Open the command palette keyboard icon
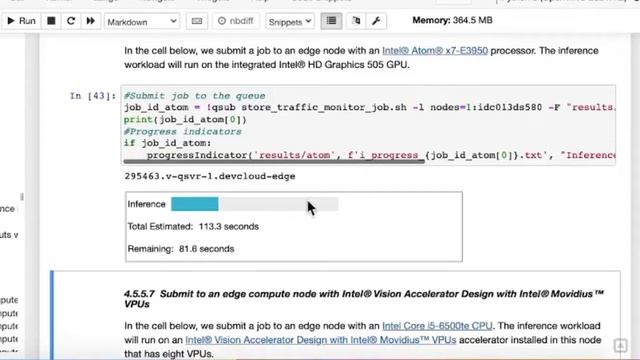Image resolution: width=640 pixels, height=360 pixels. [x=197, y=21]
